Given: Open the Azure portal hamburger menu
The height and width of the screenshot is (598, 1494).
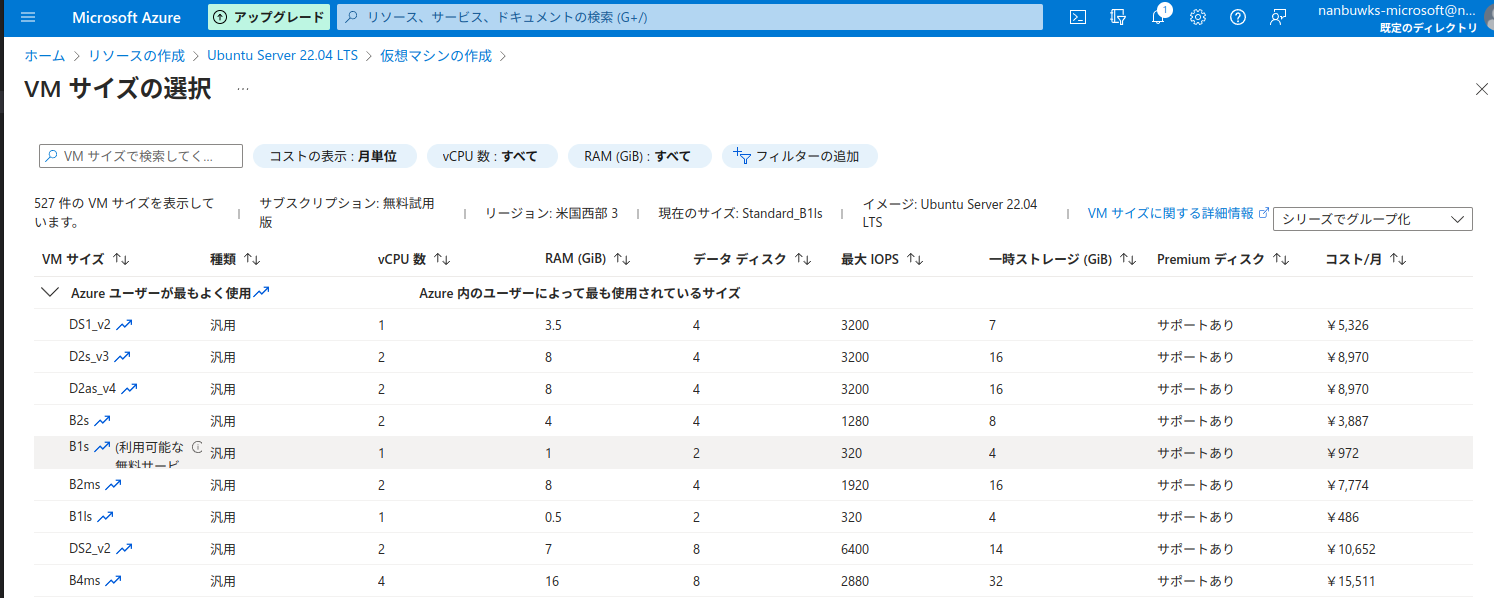Looking at the screenshot, I should (x=27, y=17).
